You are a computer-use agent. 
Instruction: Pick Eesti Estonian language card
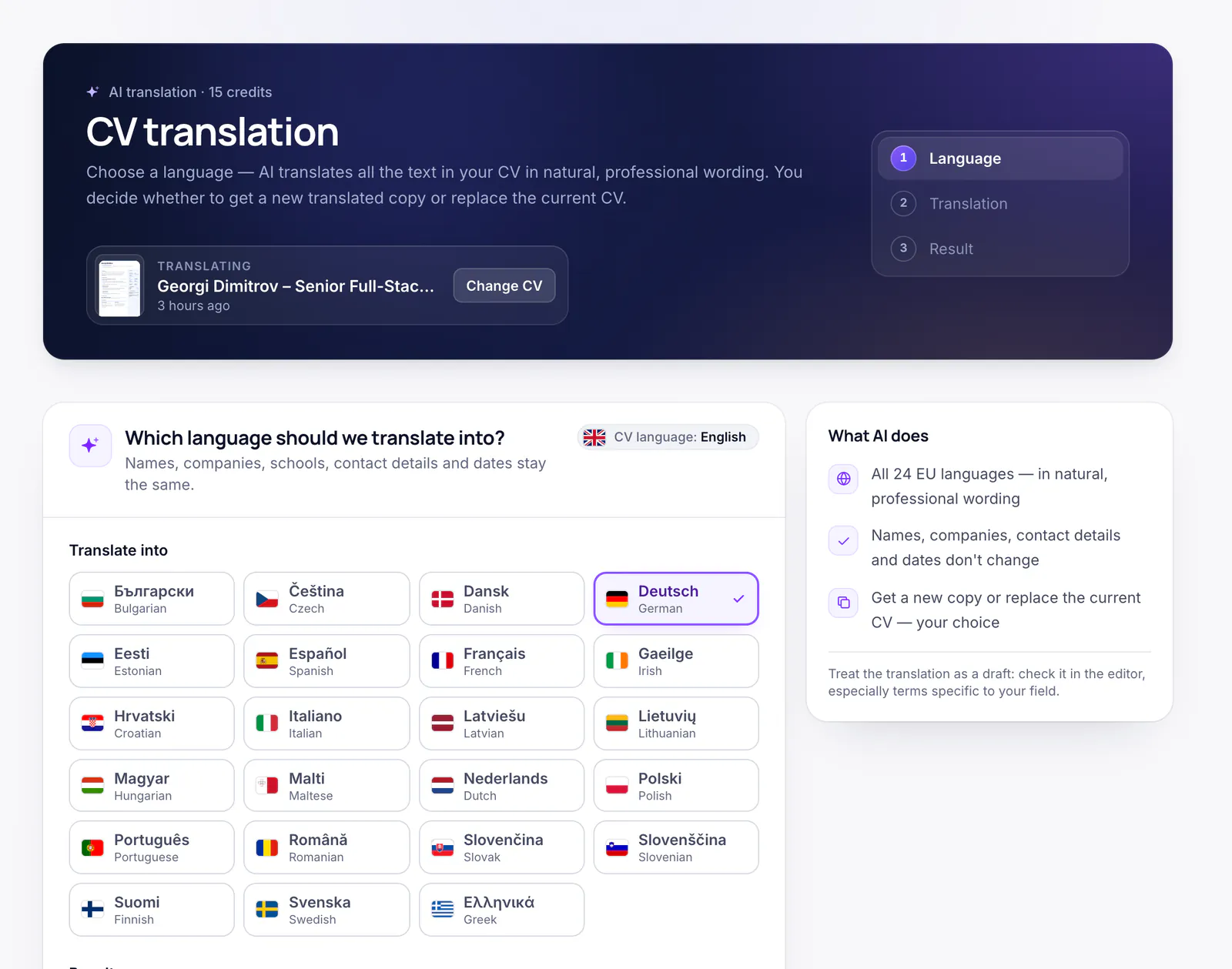[x=152, y=661]
